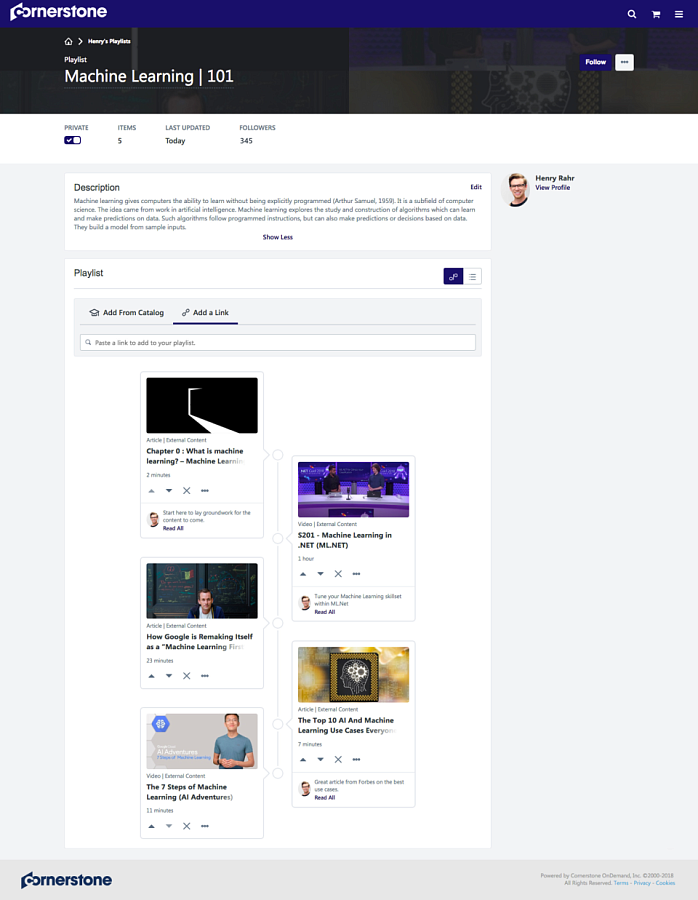Remove How Google is Remaking Itself item
The image size is (698, 900).
point(187,676)
